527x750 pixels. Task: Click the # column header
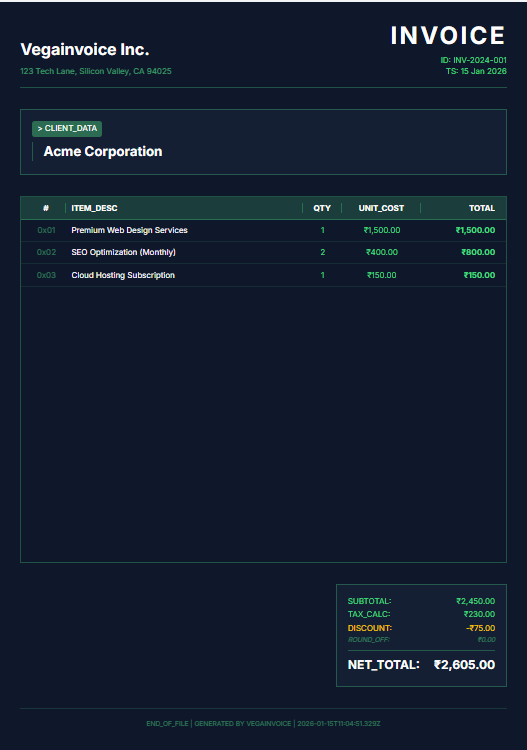click(x=46, y=208)
